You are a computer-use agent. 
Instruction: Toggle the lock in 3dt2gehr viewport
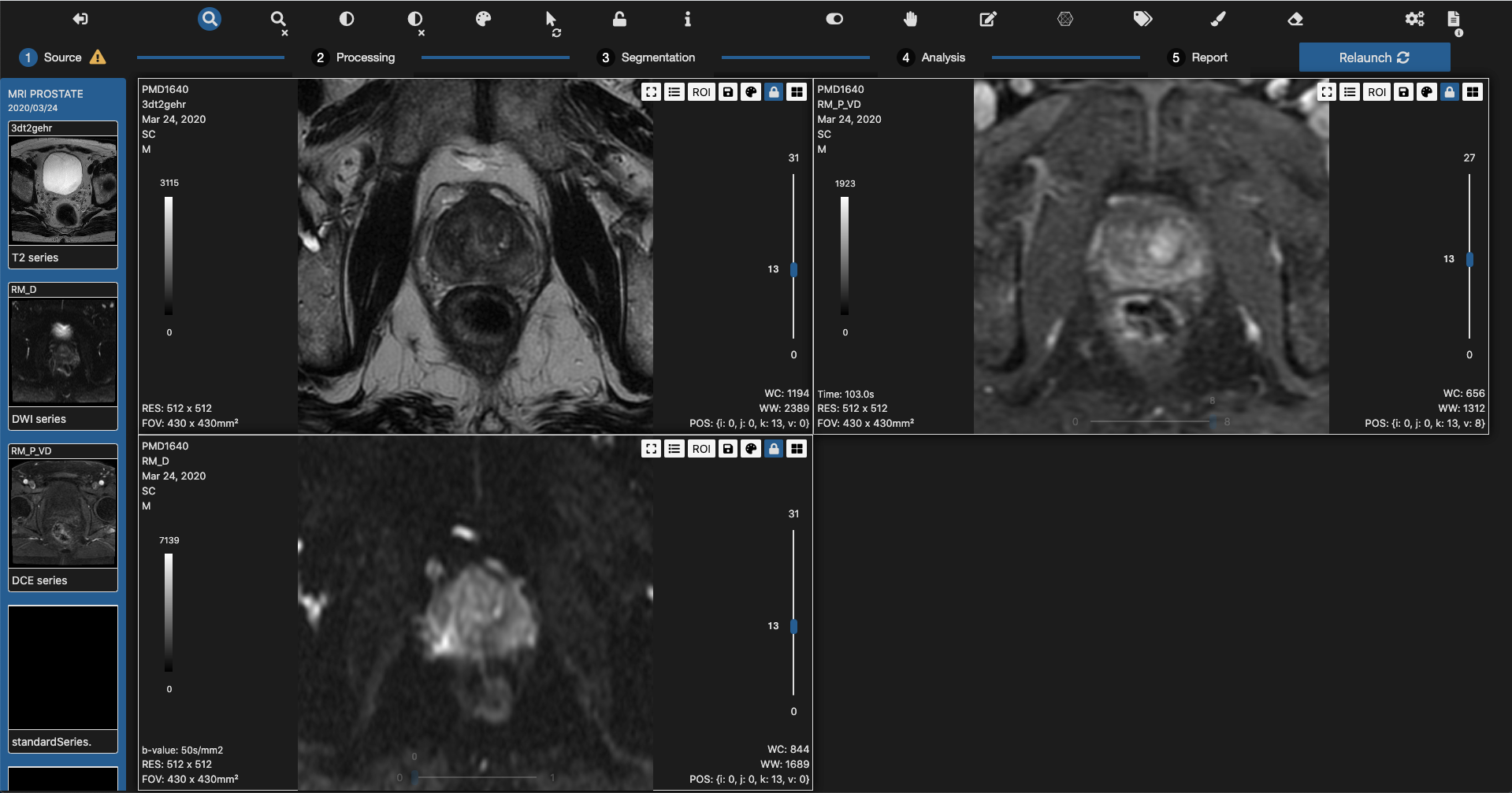(x=774, y=92)
